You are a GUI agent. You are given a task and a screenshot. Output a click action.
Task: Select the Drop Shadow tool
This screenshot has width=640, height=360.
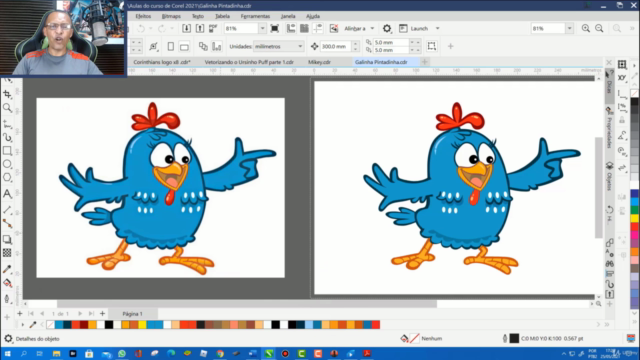coord(7,240)
